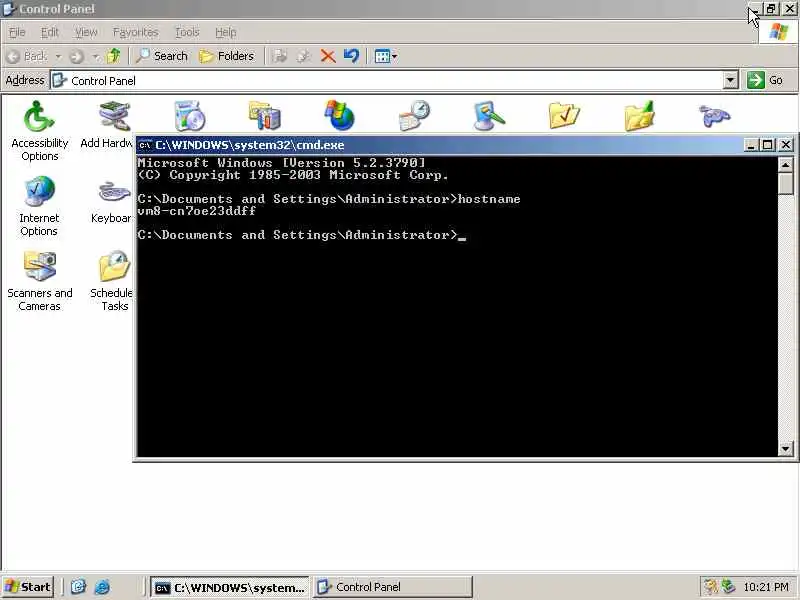
Task: Click the Copy To toolbar icon
Action: tap(304, 56)
